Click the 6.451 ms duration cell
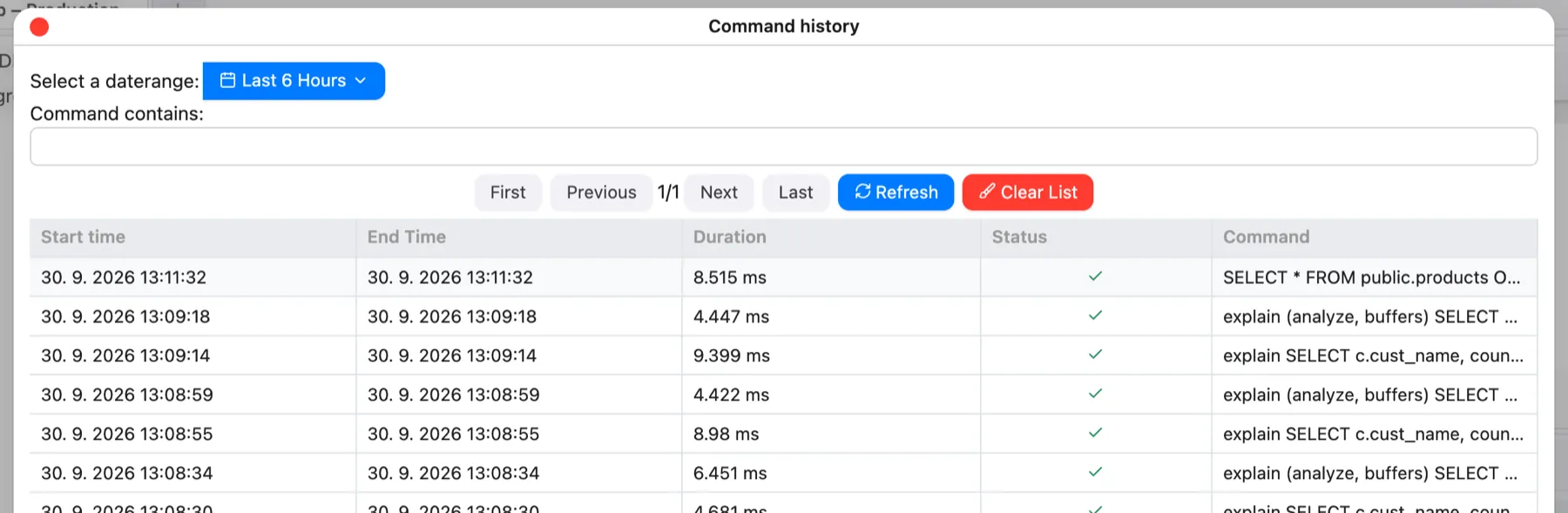The image size is (1568, 513). 831,474
